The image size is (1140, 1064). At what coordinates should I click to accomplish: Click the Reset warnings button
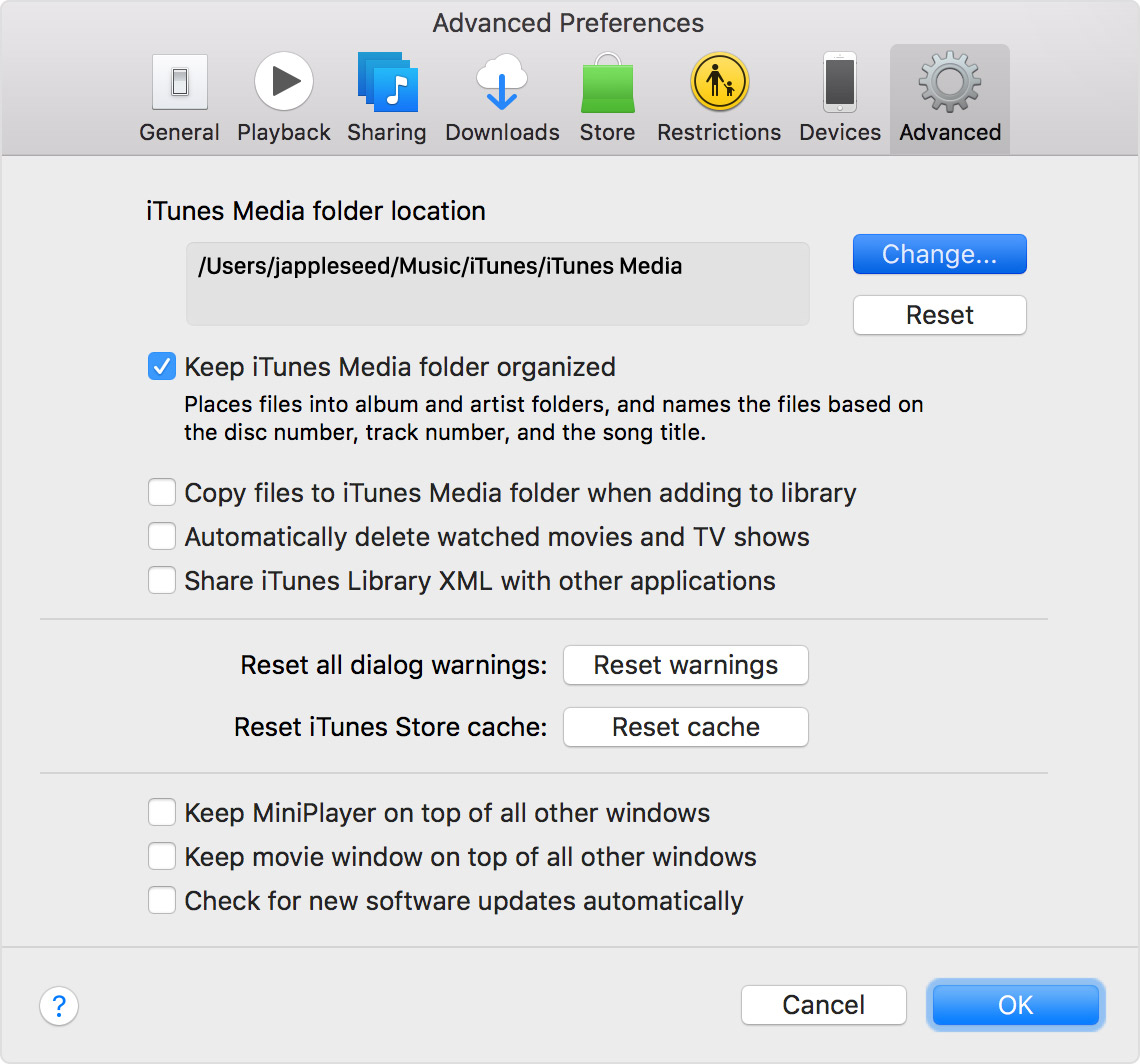(686, 665)
